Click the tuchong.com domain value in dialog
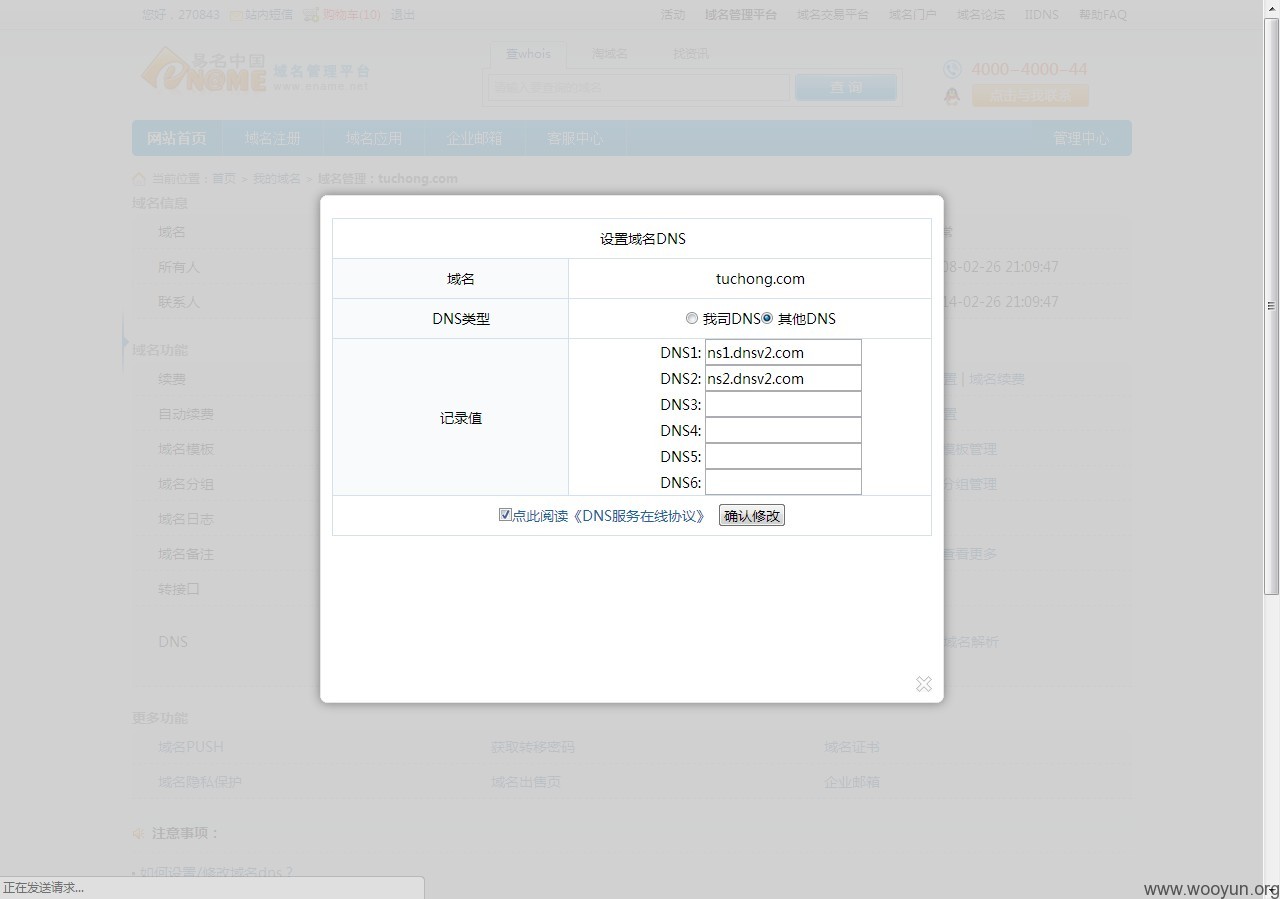Image resolution: width=1280 pixels, height=899 pixels. (x=760, y=279)
